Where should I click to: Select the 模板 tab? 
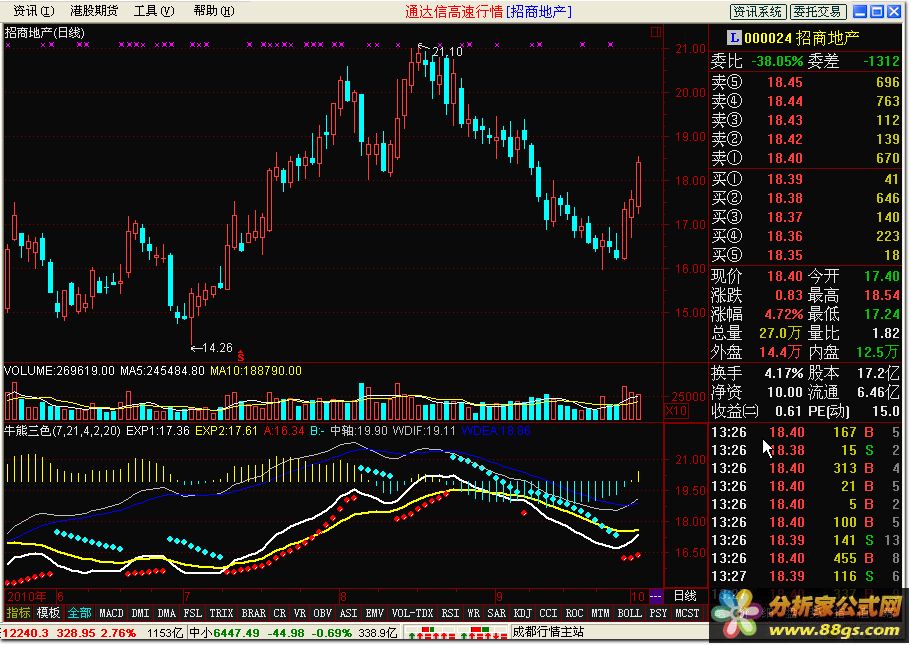48,613
